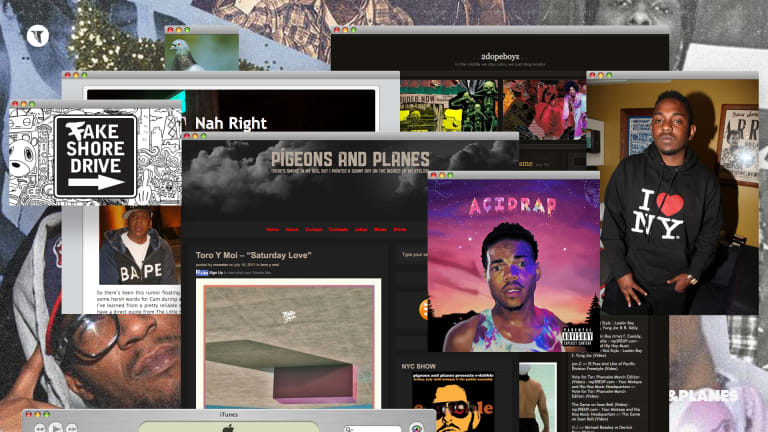Open the red artwork thumbnail on 2dopeboyz
Image resolution: width=768 pixels, height=432 pixels.
[x=544, y=110]
